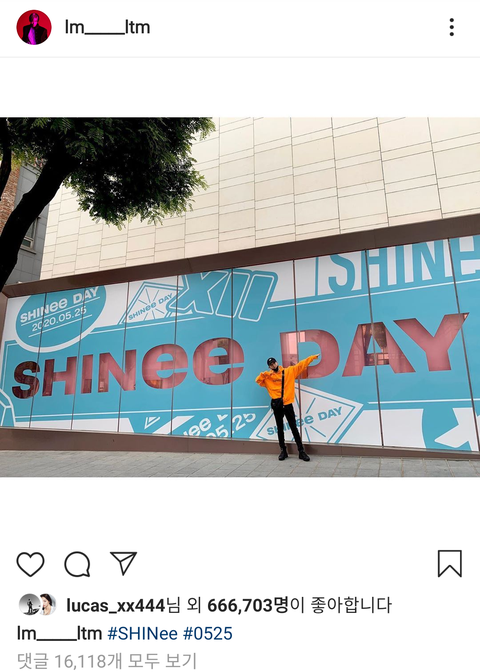Like the post with the heart icon
The width and height of the screenshot is (480, 672).
pos(30,564)
